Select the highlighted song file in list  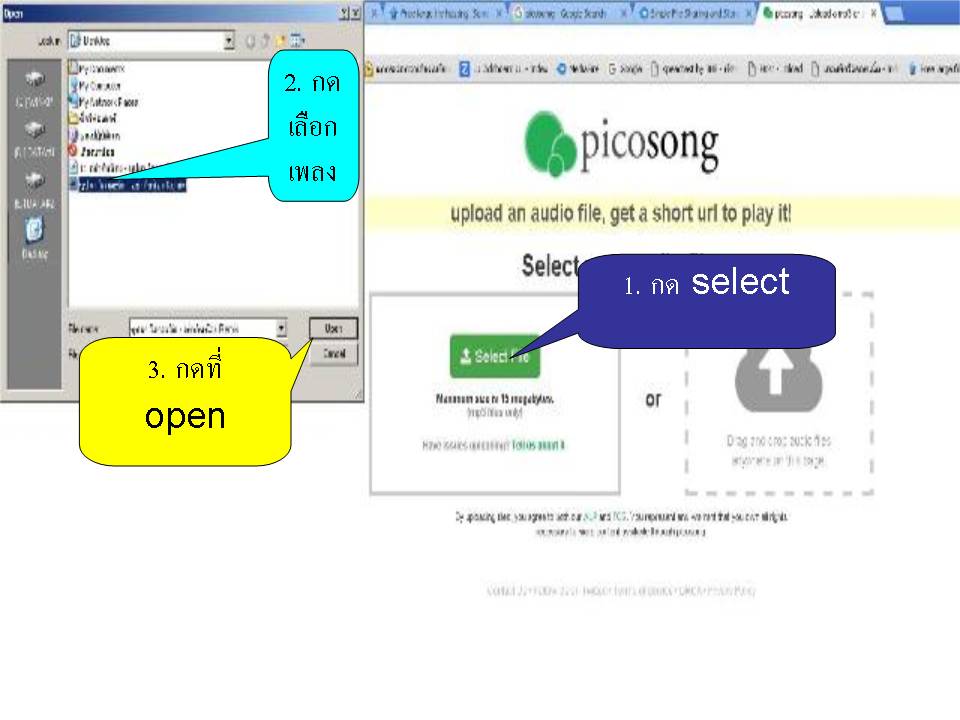coord(127,185)
